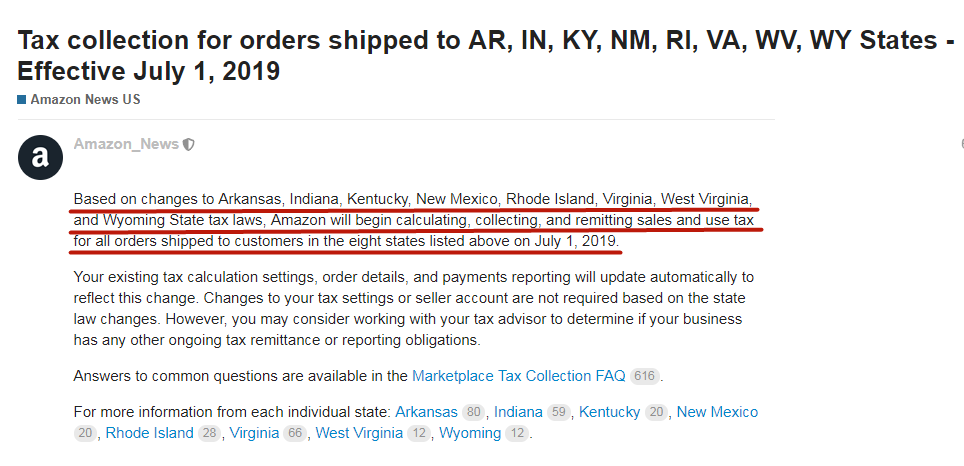Open the Wyoming state information link
The image size is (964, 466).
pos(470,433)
